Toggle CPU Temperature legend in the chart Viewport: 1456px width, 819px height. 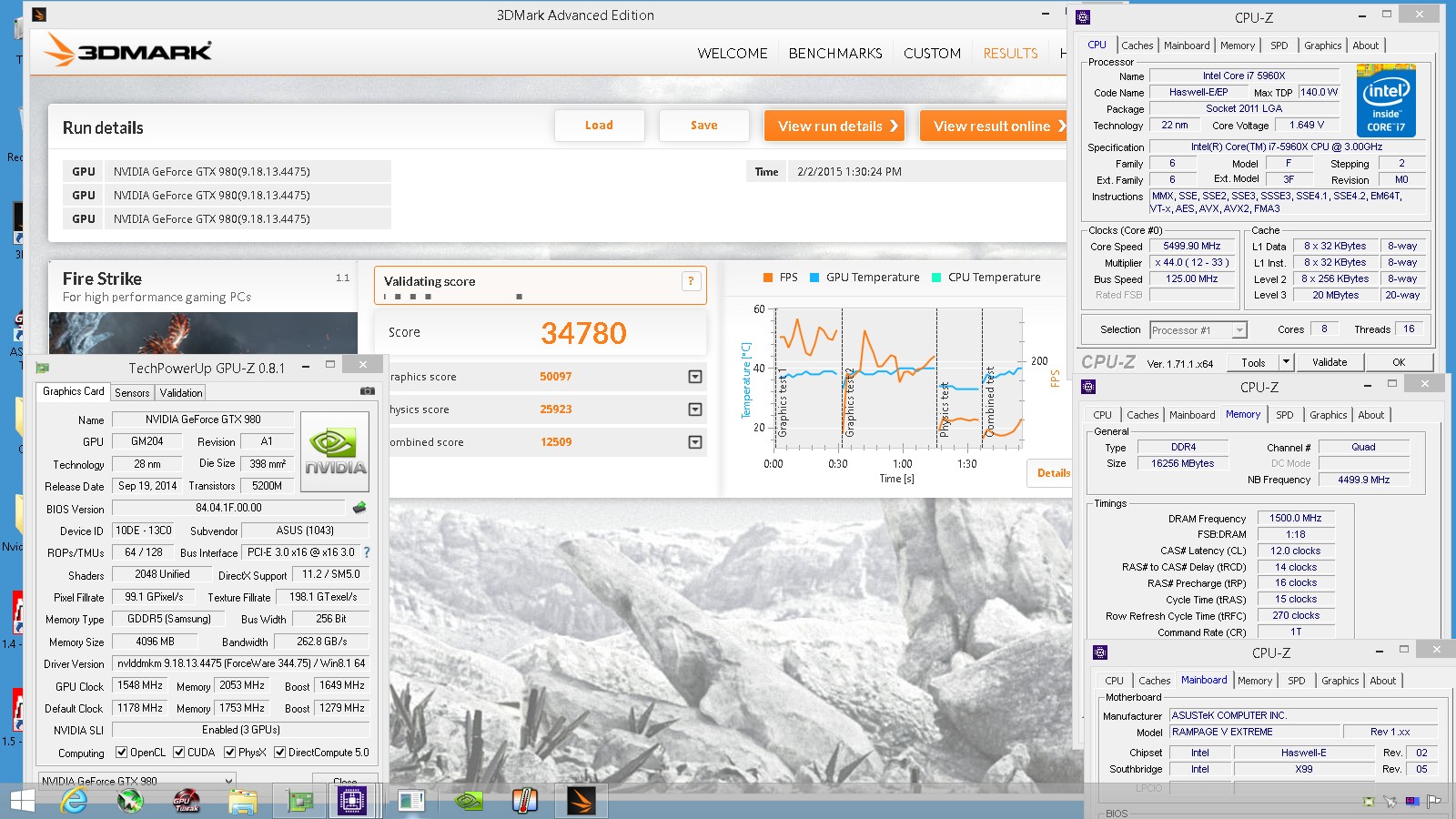pyautogui.click(x=986, y=278)
